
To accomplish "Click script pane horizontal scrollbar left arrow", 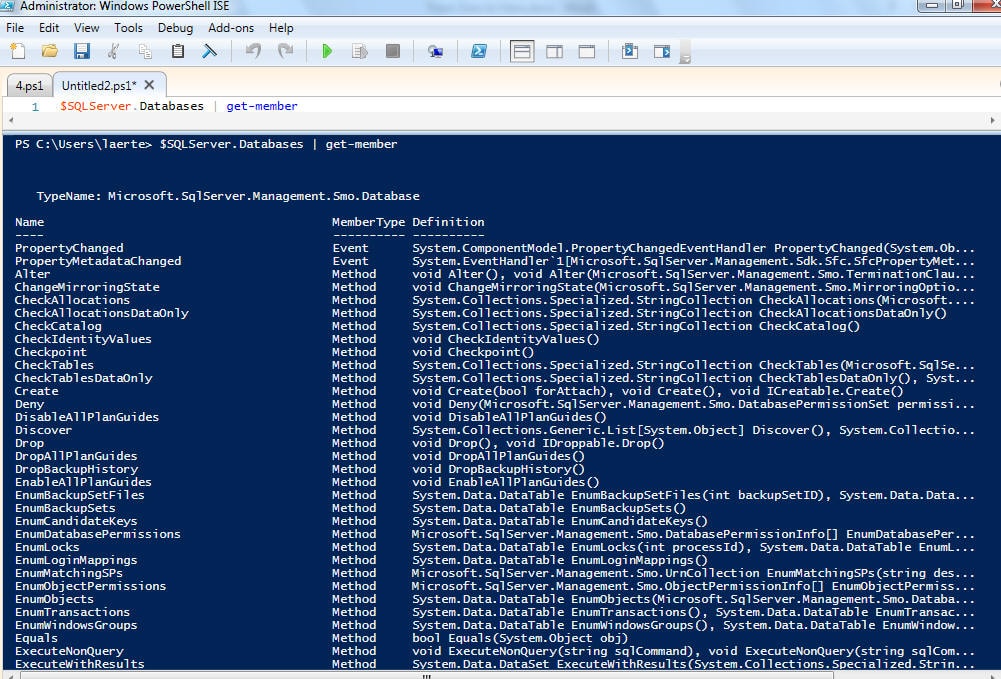I will tap(10, 120).
